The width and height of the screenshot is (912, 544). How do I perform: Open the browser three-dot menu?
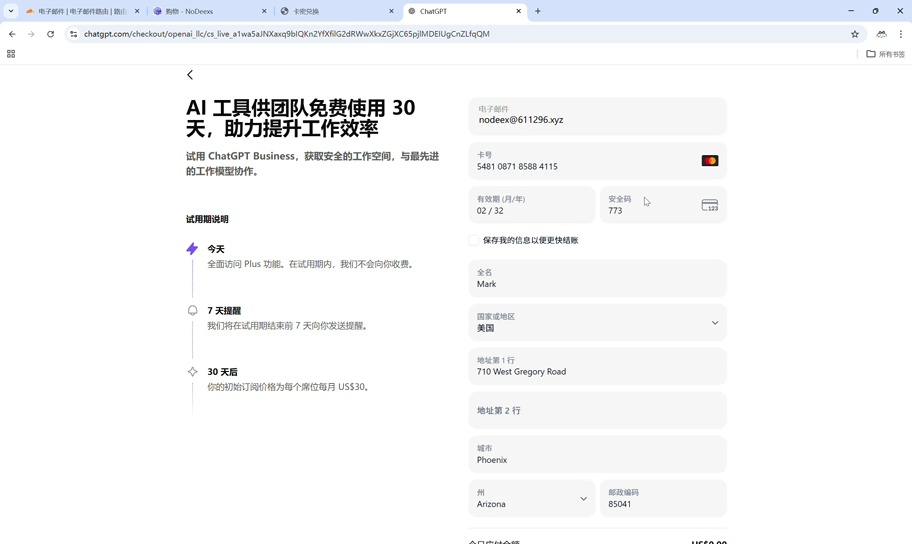pyautogui.click(x=901, y=34)
